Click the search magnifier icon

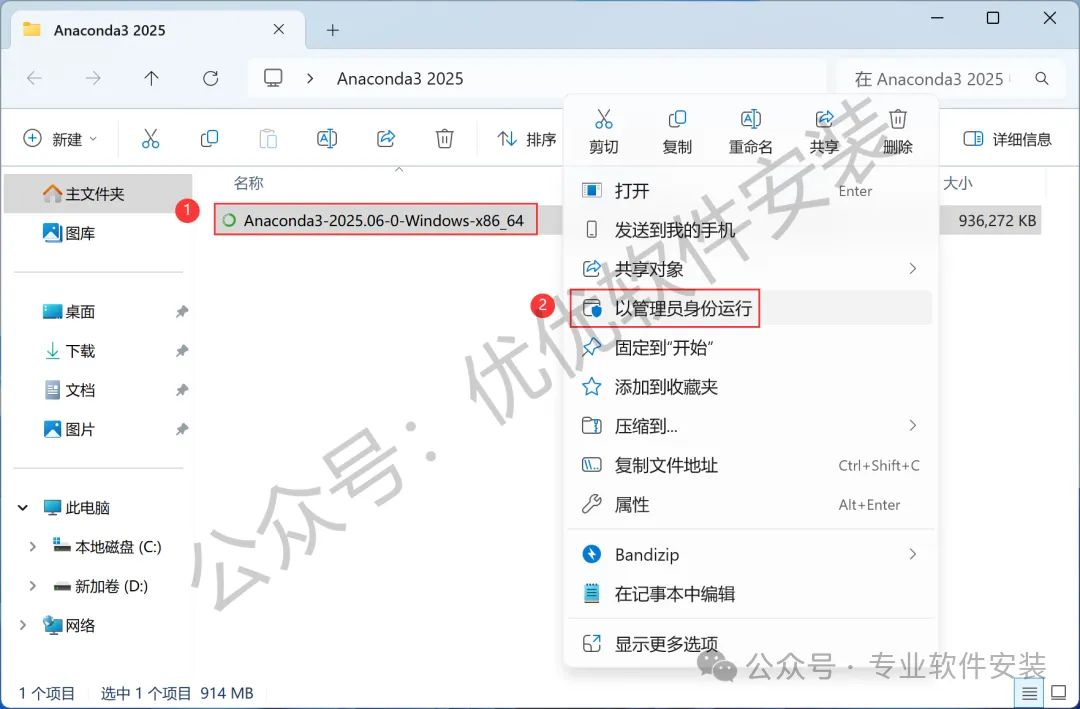tap(1042, 79)
